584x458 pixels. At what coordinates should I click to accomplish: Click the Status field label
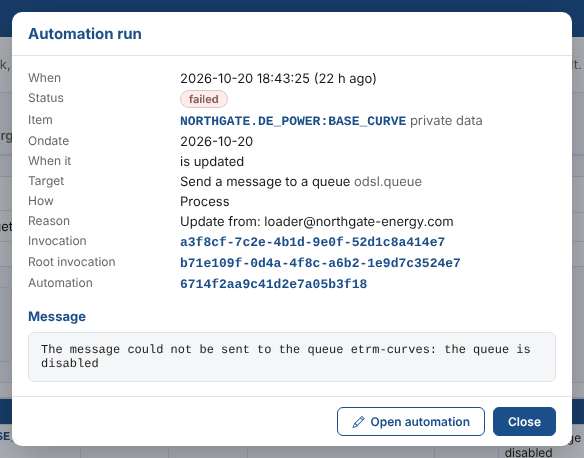pyautogui.click(x=46, y=98)
